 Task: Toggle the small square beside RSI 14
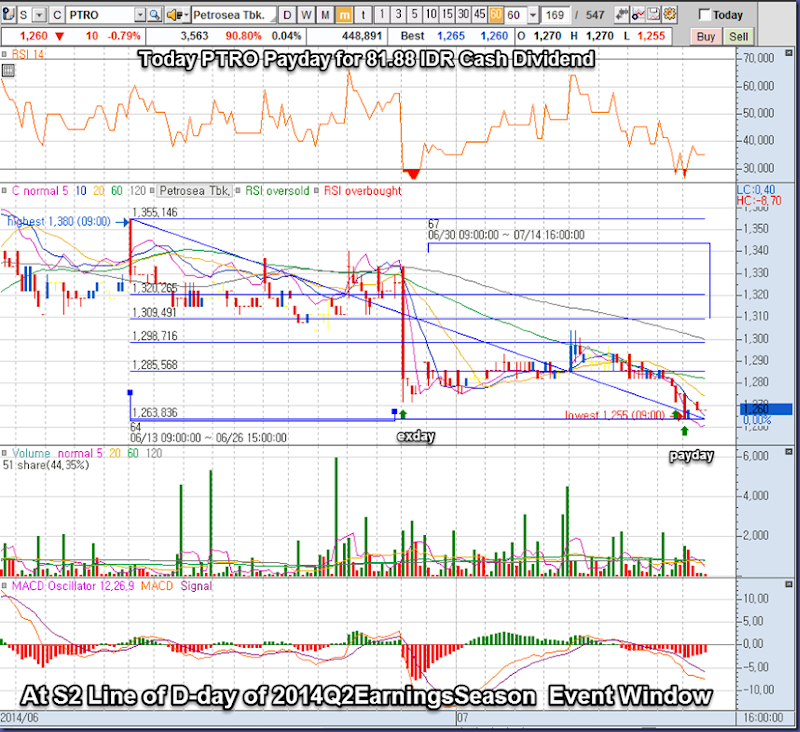(4, 54)
